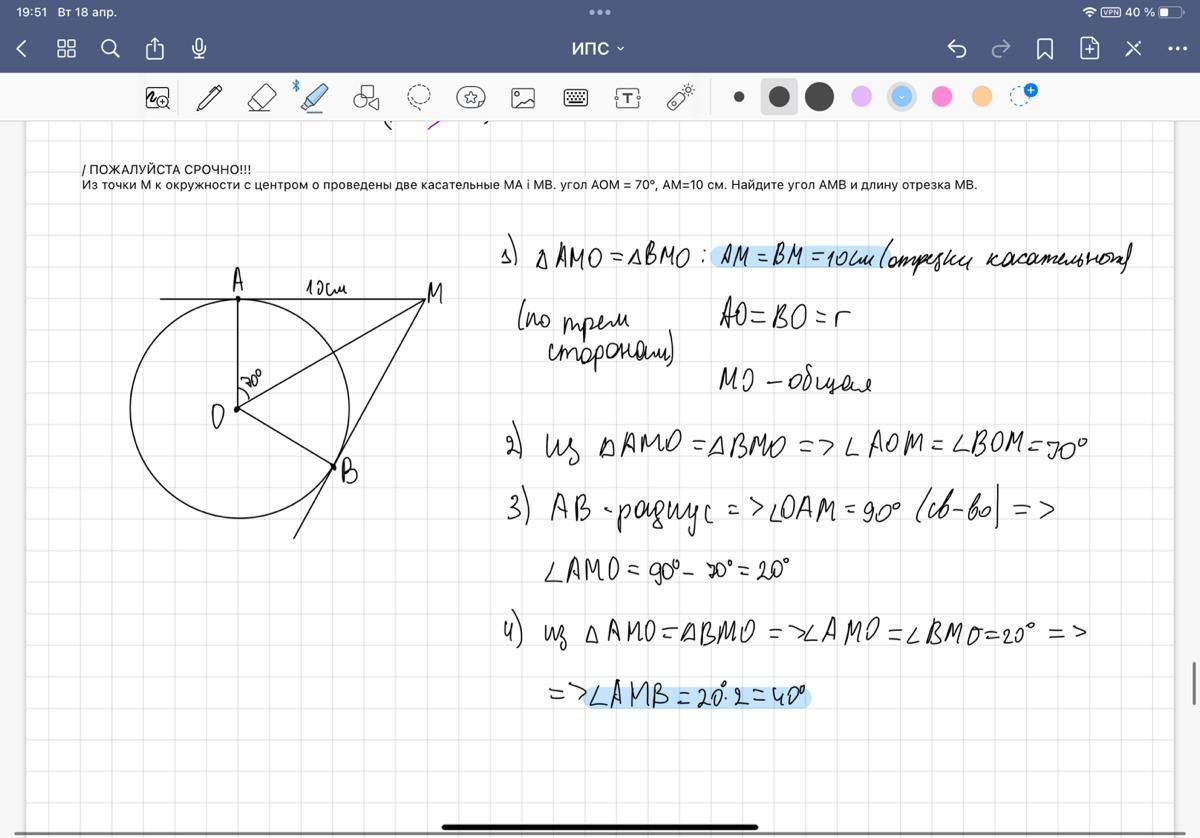Start audio recording with the microphone
This screenshot has height=838, width=1200.
click(199, 48)
